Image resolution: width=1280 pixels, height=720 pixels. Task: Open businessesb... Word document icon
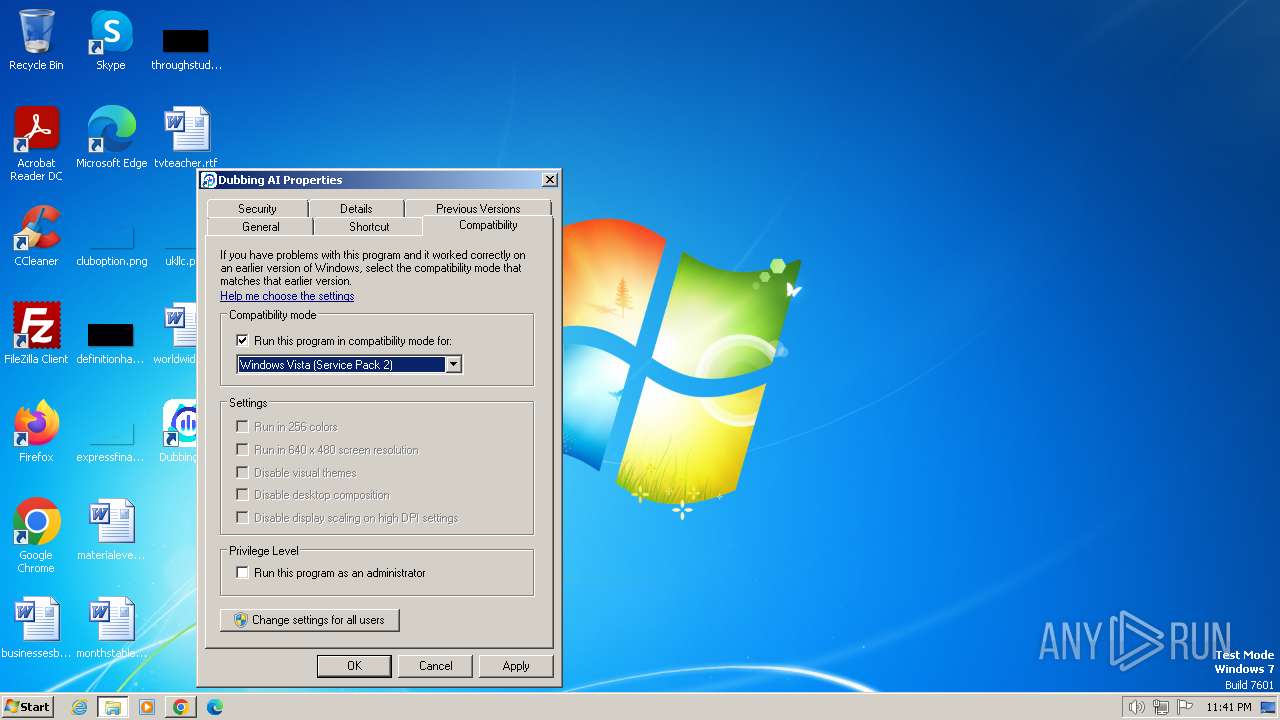pyautogui.click(x=36, y=628)
